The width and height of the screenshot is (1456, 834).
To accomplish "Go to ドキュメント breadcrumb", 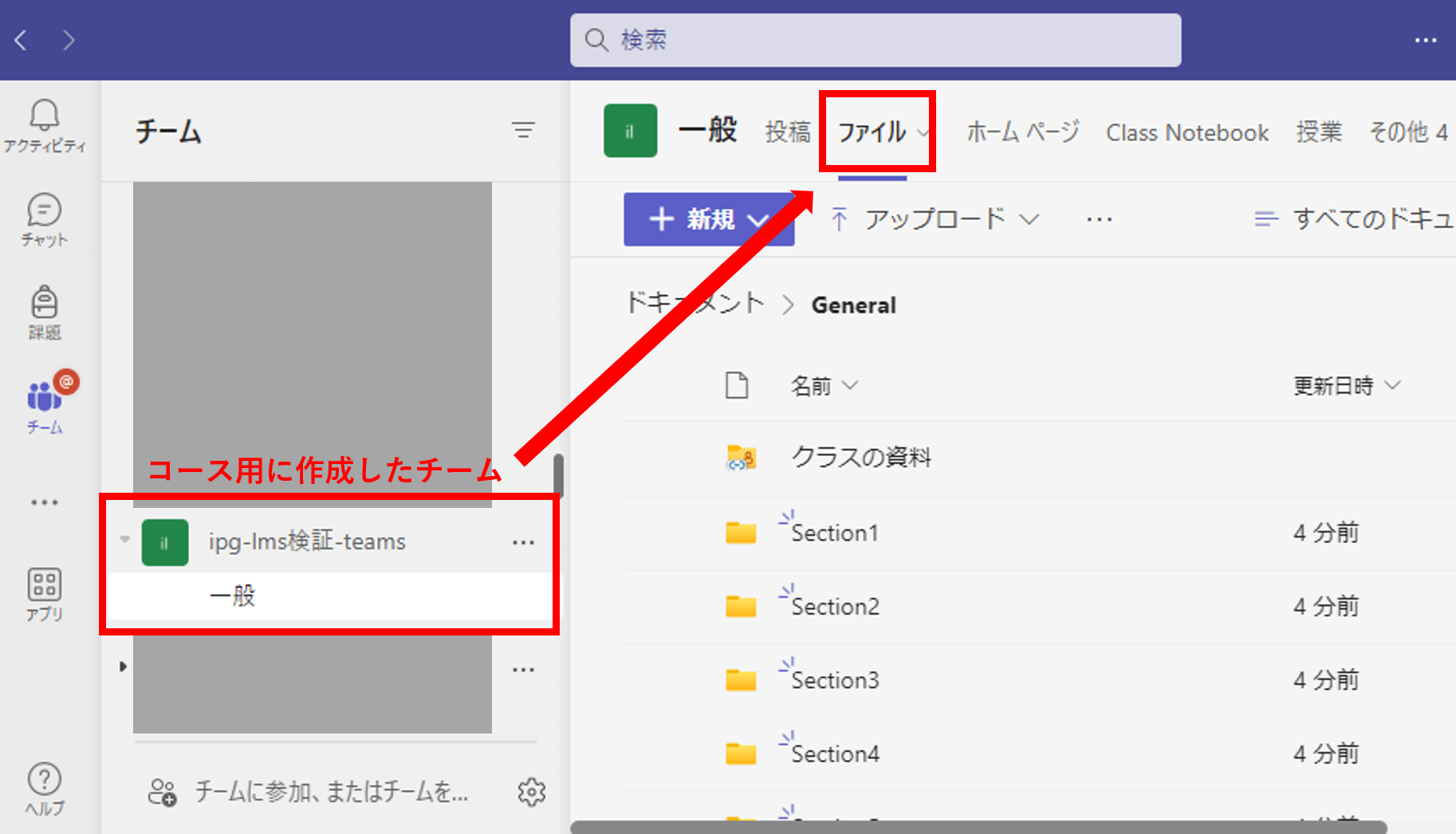I will [695, 304].
